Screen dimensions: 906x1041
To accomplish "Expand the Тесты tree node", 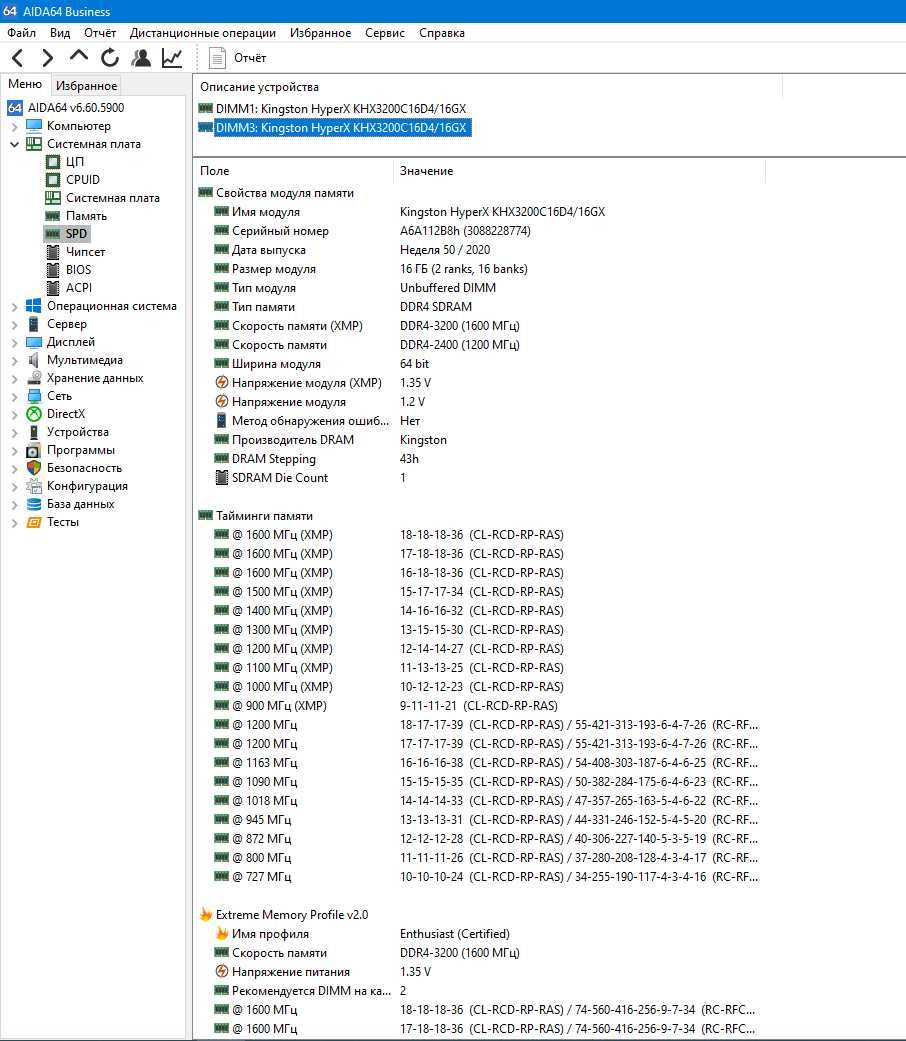I will (15, 522).
